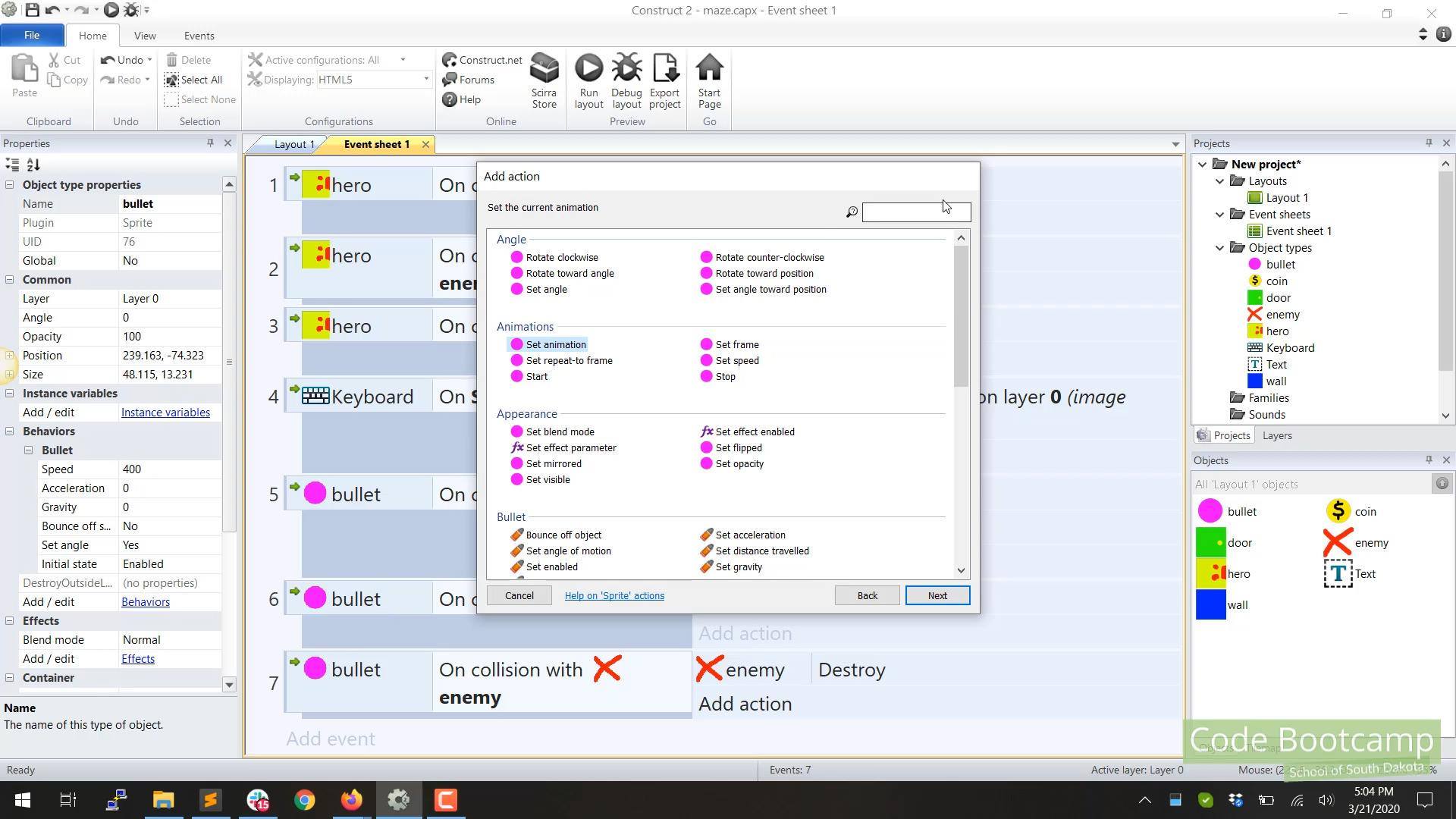Click the Next button

pos(937,595)
